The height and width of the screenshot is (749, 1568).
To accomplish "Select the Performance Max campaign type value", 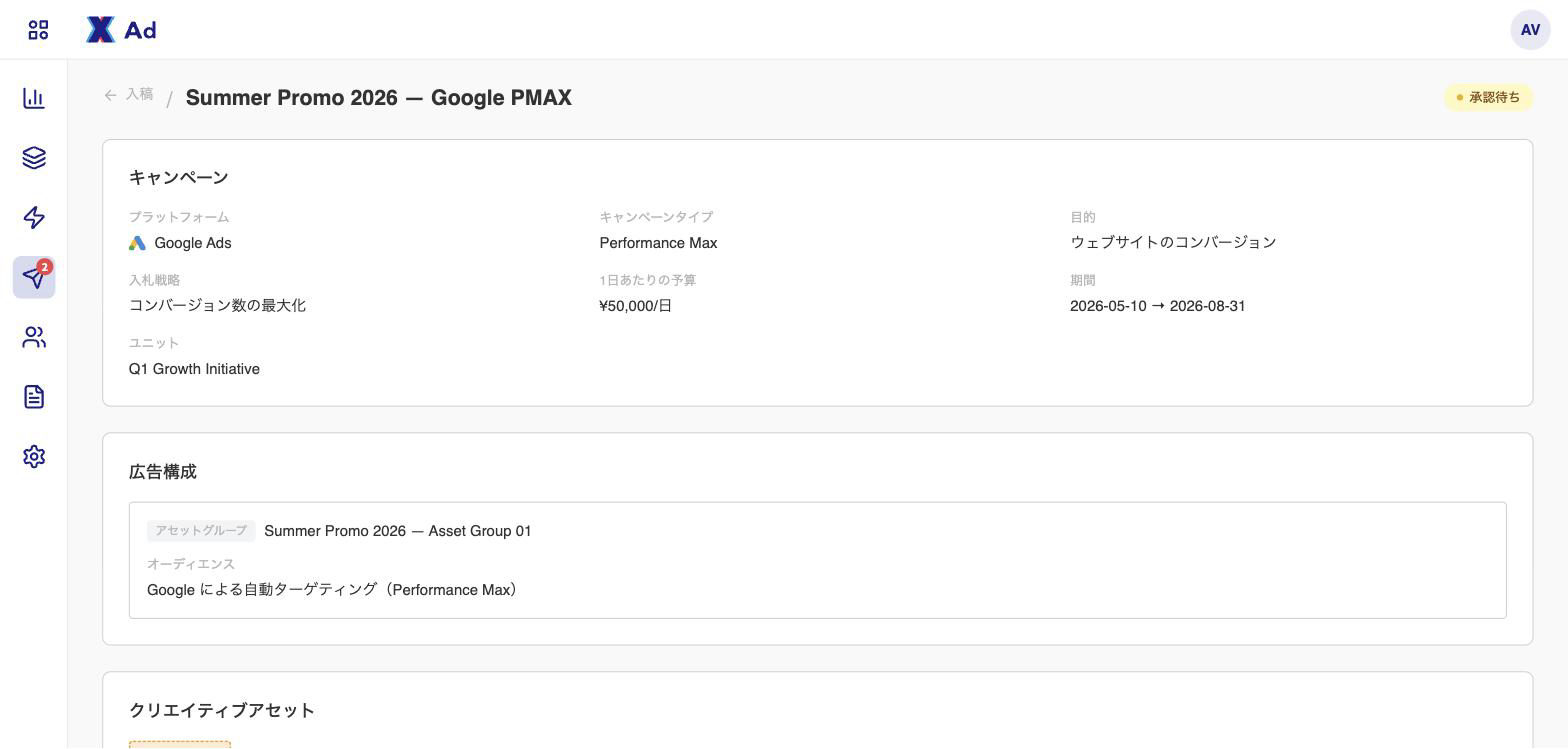I will (658, 243).
